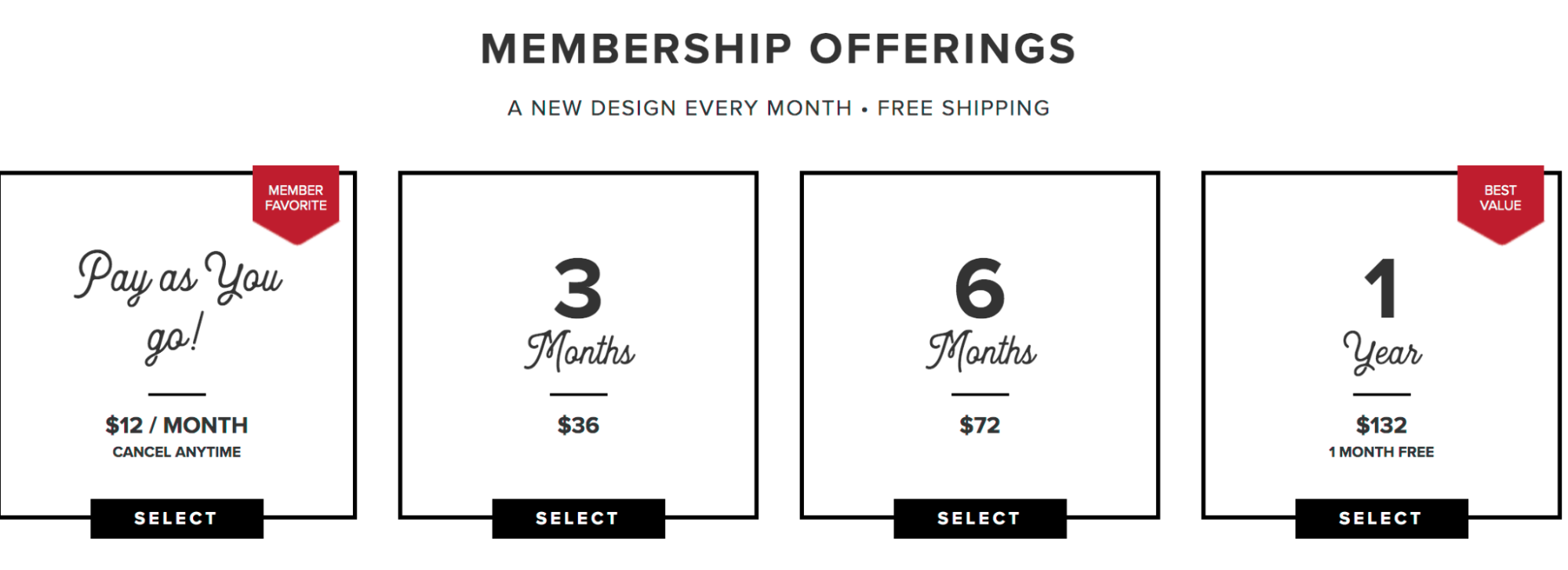Image resolution: width=1568 pixels, height=570 pixels.
Task: Click the 1 Month Free text
Action: 1381,452
